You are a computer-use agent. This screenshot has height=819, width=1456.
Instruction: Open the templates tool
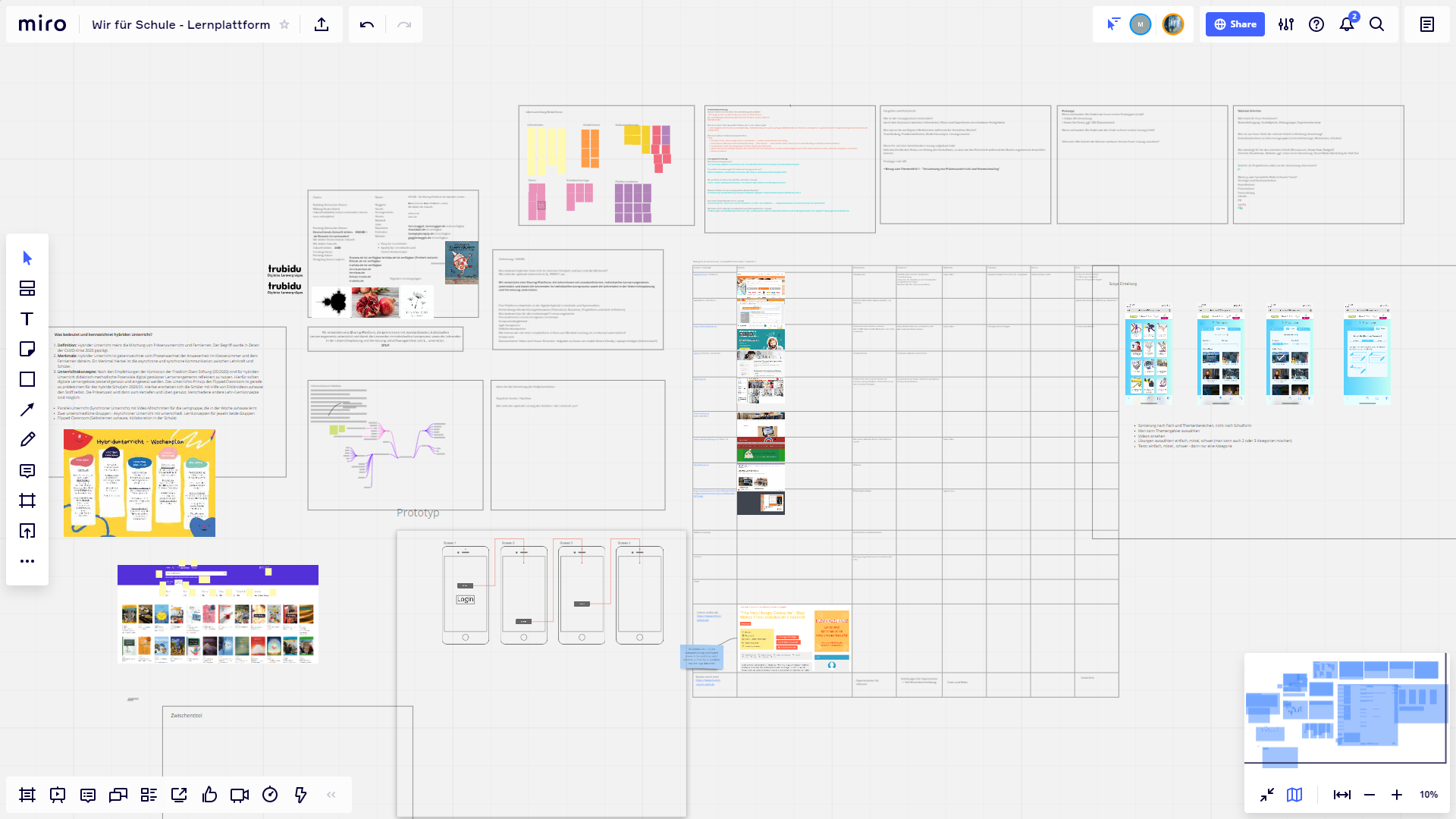point(27,288)
